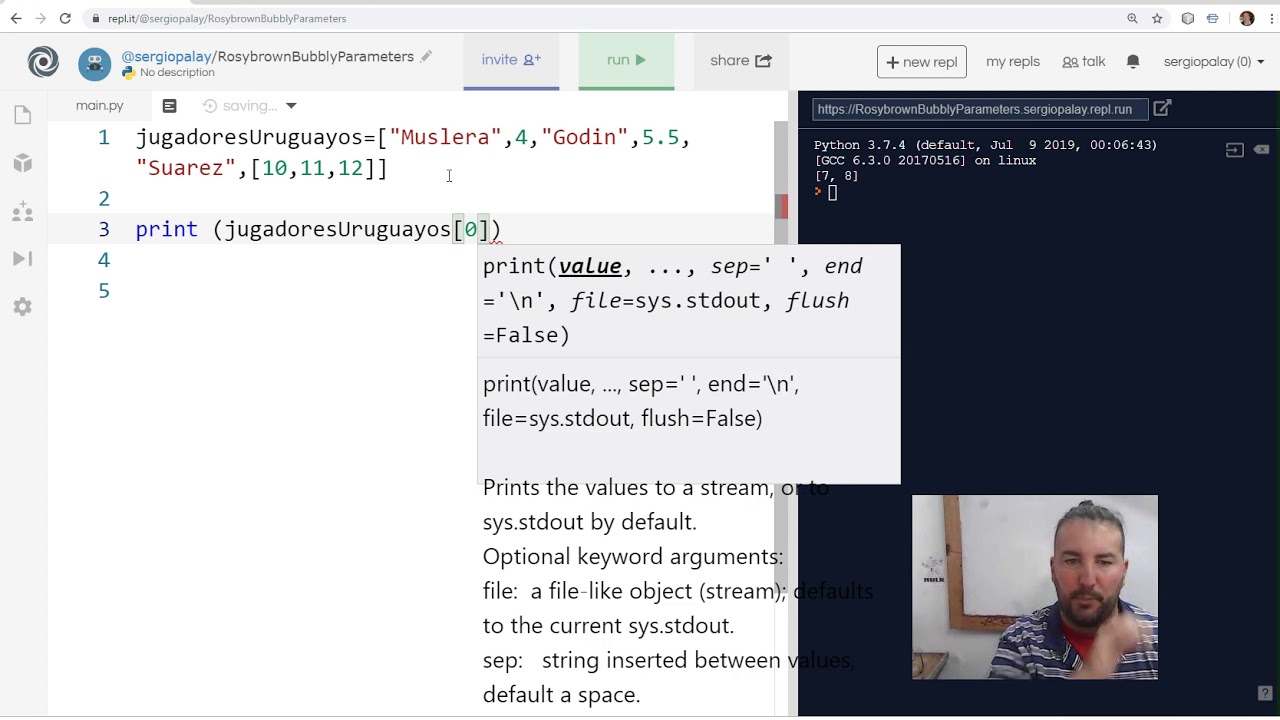Edit repl name with pencil icon
The width and height of the screenshot is (1280, 720).
(x=426, y=57)
